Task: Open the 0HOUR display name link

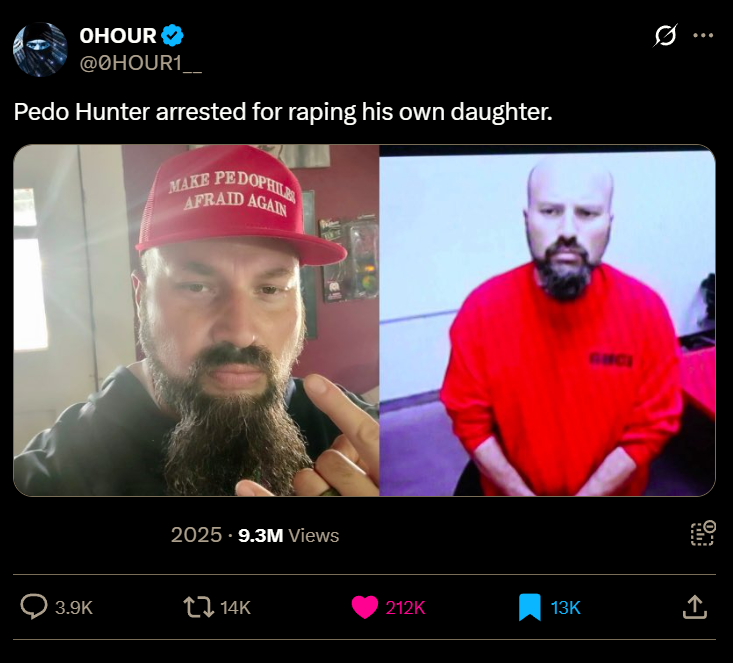Action: click(118, 36)
